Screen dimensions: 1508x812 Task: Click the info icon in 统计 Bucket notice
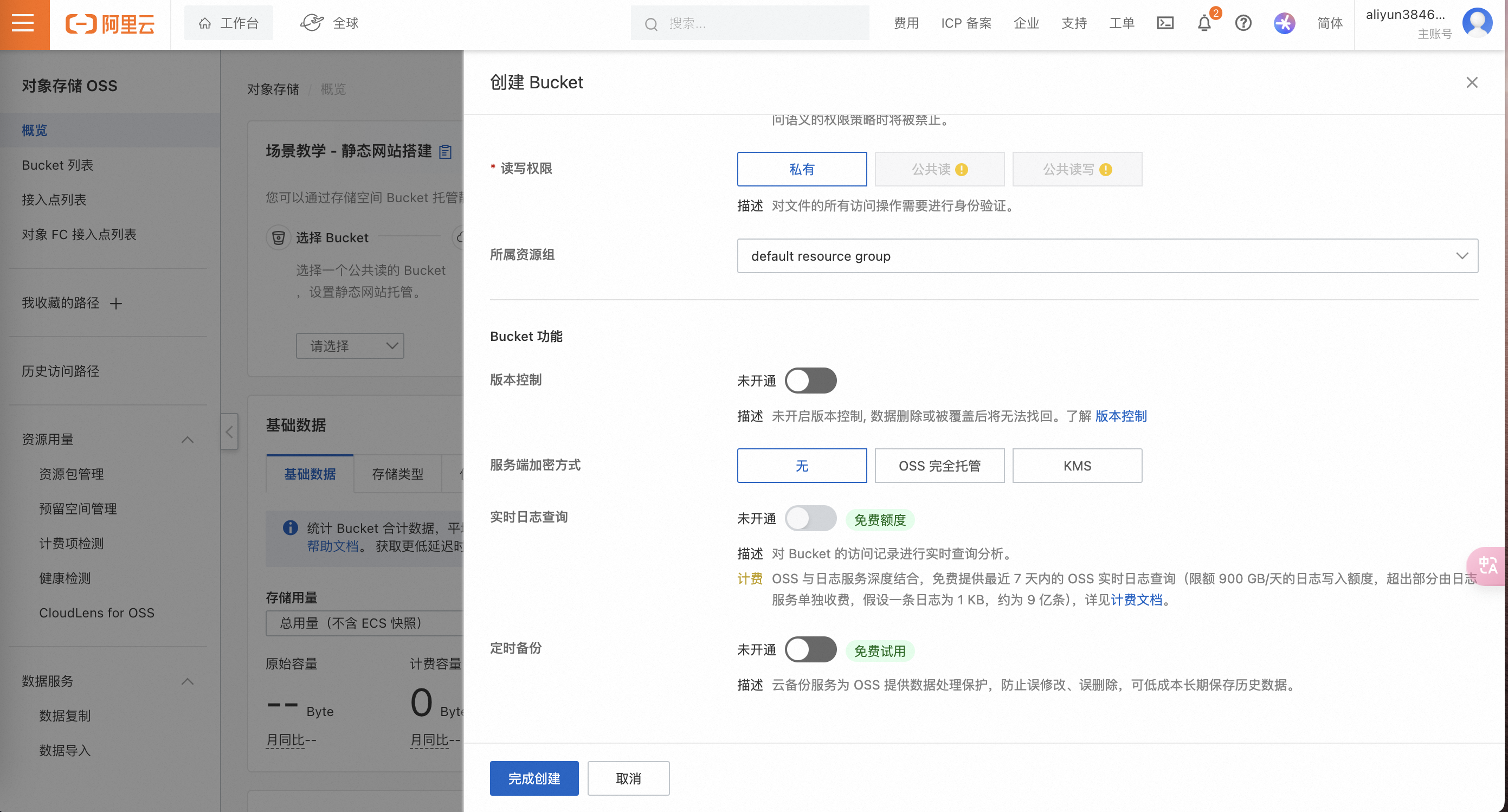click(x=291, y=527)
